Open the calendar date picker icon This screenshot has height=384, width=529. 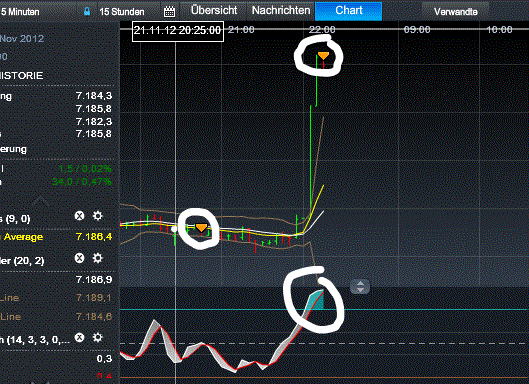coord(169,12)
